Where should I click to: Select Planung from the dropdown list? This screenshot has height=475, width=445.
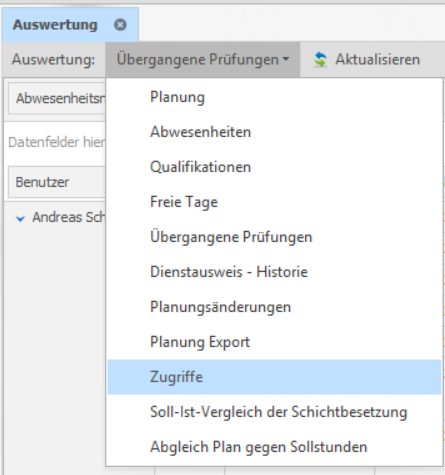click(x=274, y=97)
